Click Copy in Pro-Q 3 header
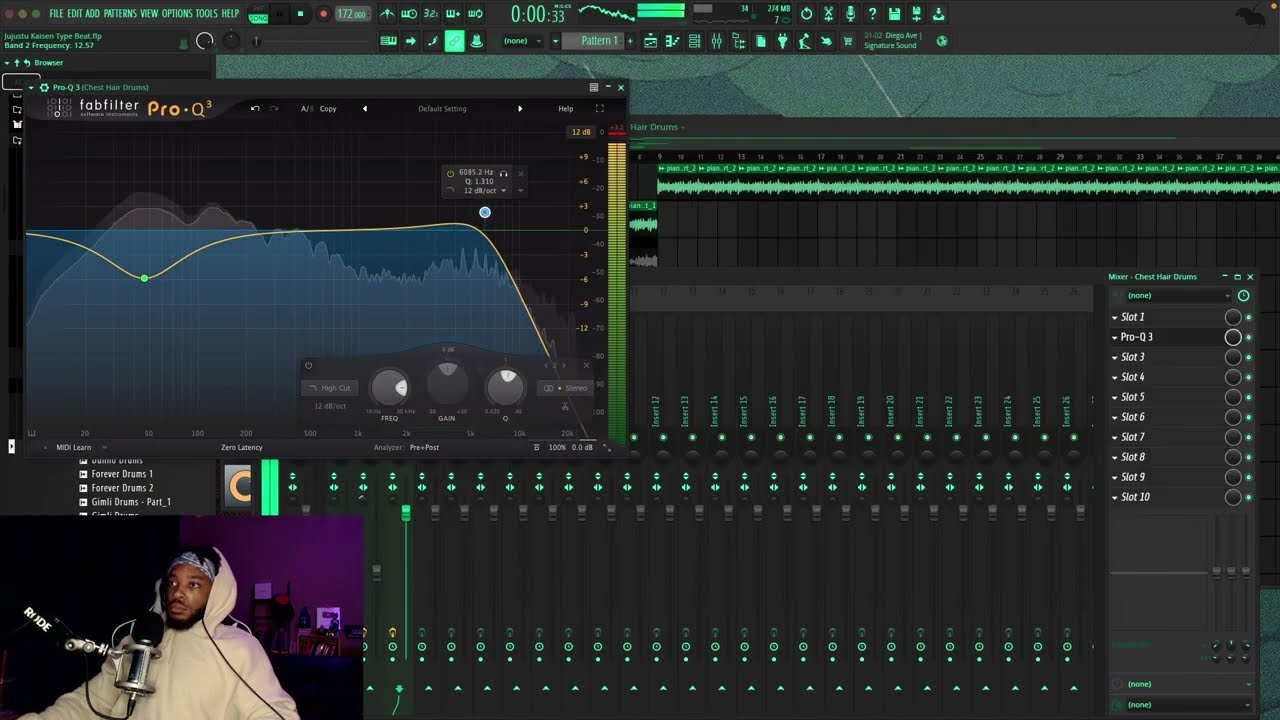 pyautogui.click(x=328, y=108)
